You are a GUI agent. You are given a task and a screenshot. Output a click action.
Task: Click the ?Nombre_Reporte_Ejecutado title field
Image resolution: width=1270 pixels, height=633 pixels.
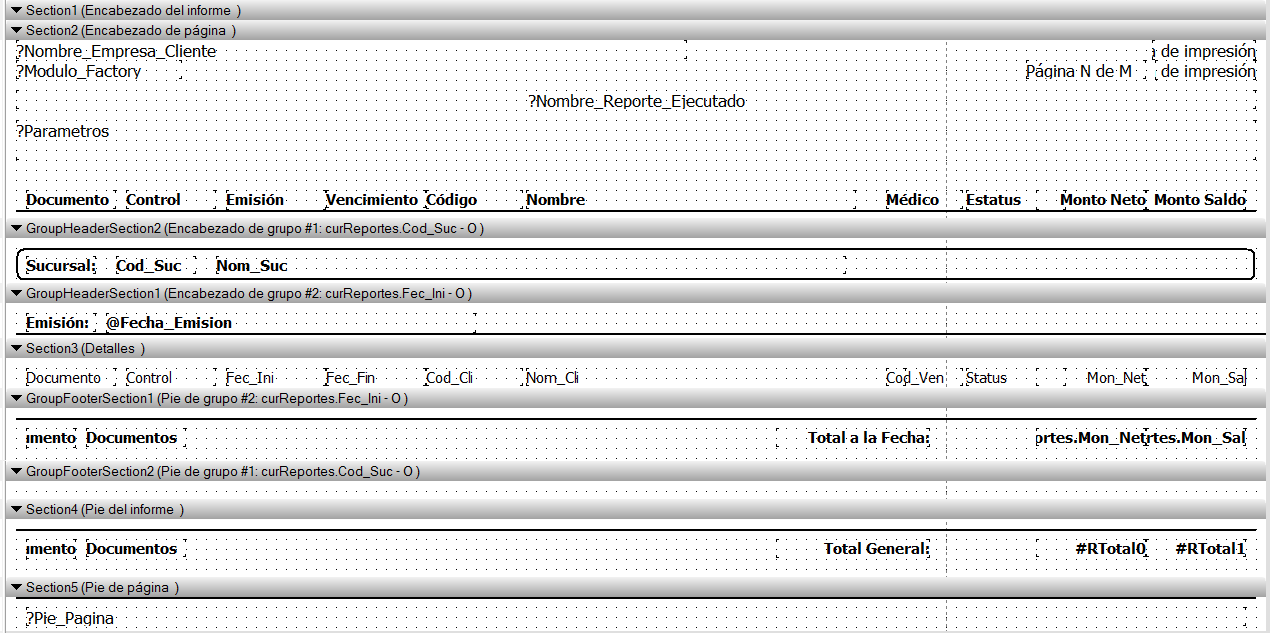636,102
